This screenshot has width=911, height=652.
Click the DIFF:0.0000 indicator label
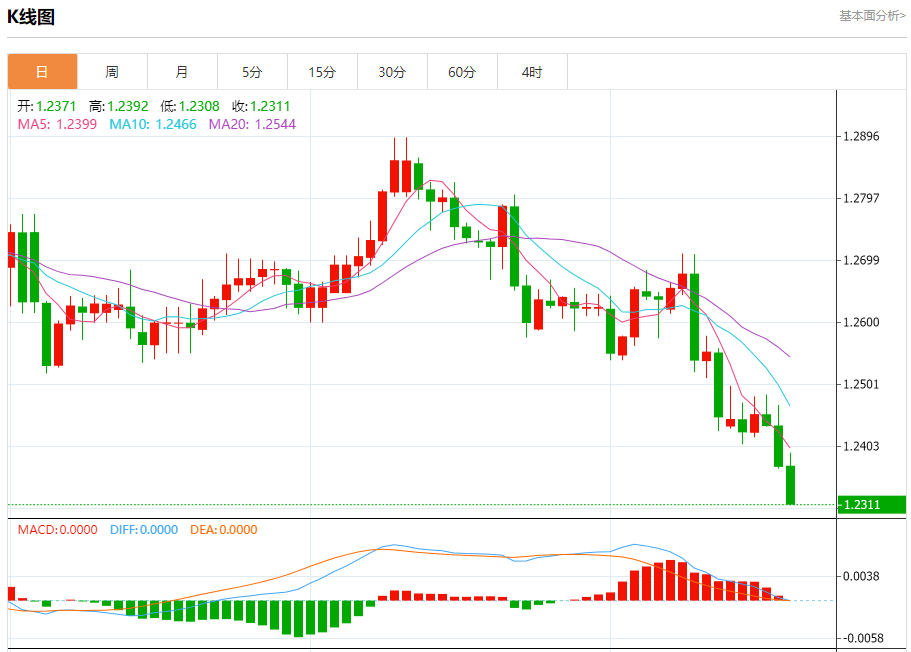pyautogui.click(x=144, y=530)
